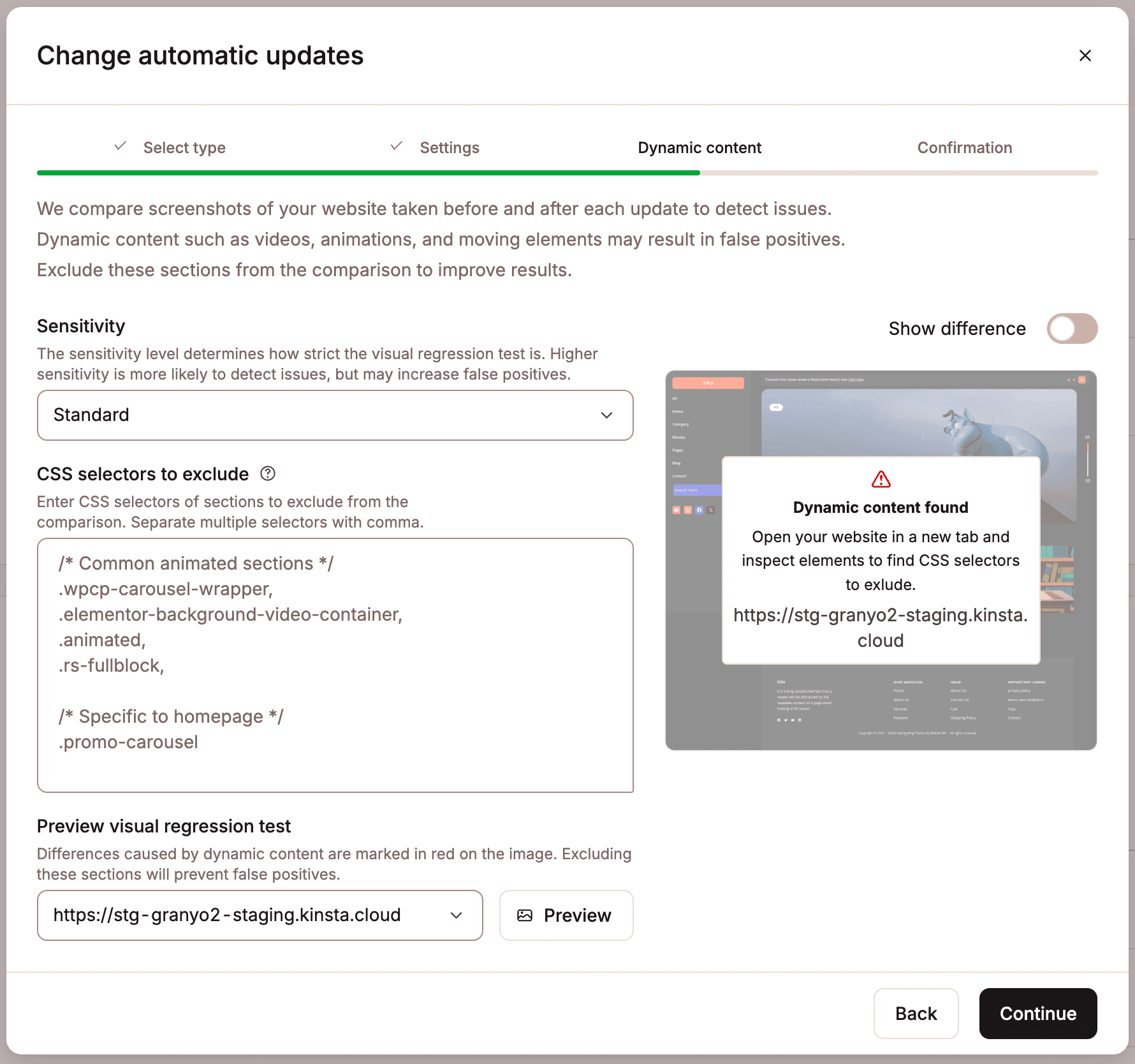Switch to the Confirmation step

click(964, 147)
